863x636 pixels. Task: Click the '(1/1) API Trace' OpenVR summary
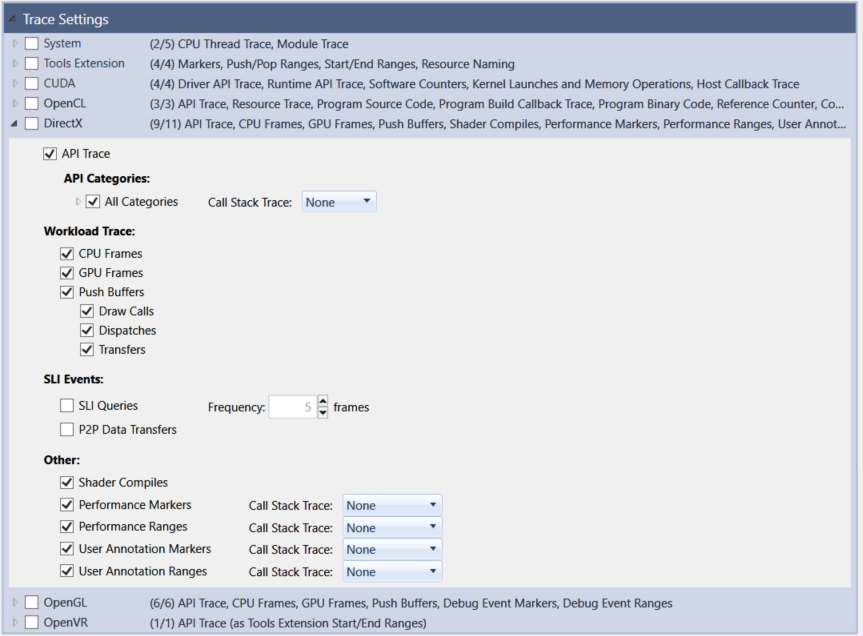point(288,623)
